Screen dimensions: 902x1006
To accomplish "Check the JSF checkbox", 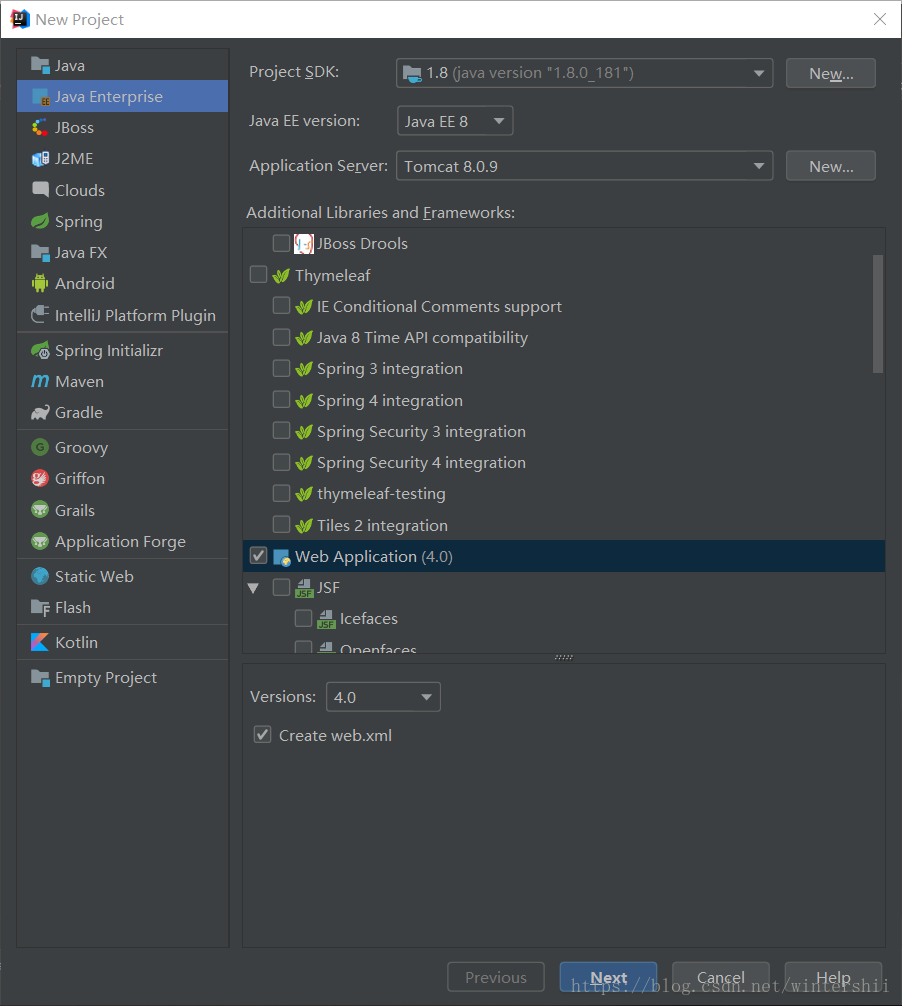I will pyautogui.click(x=281, y=587).
